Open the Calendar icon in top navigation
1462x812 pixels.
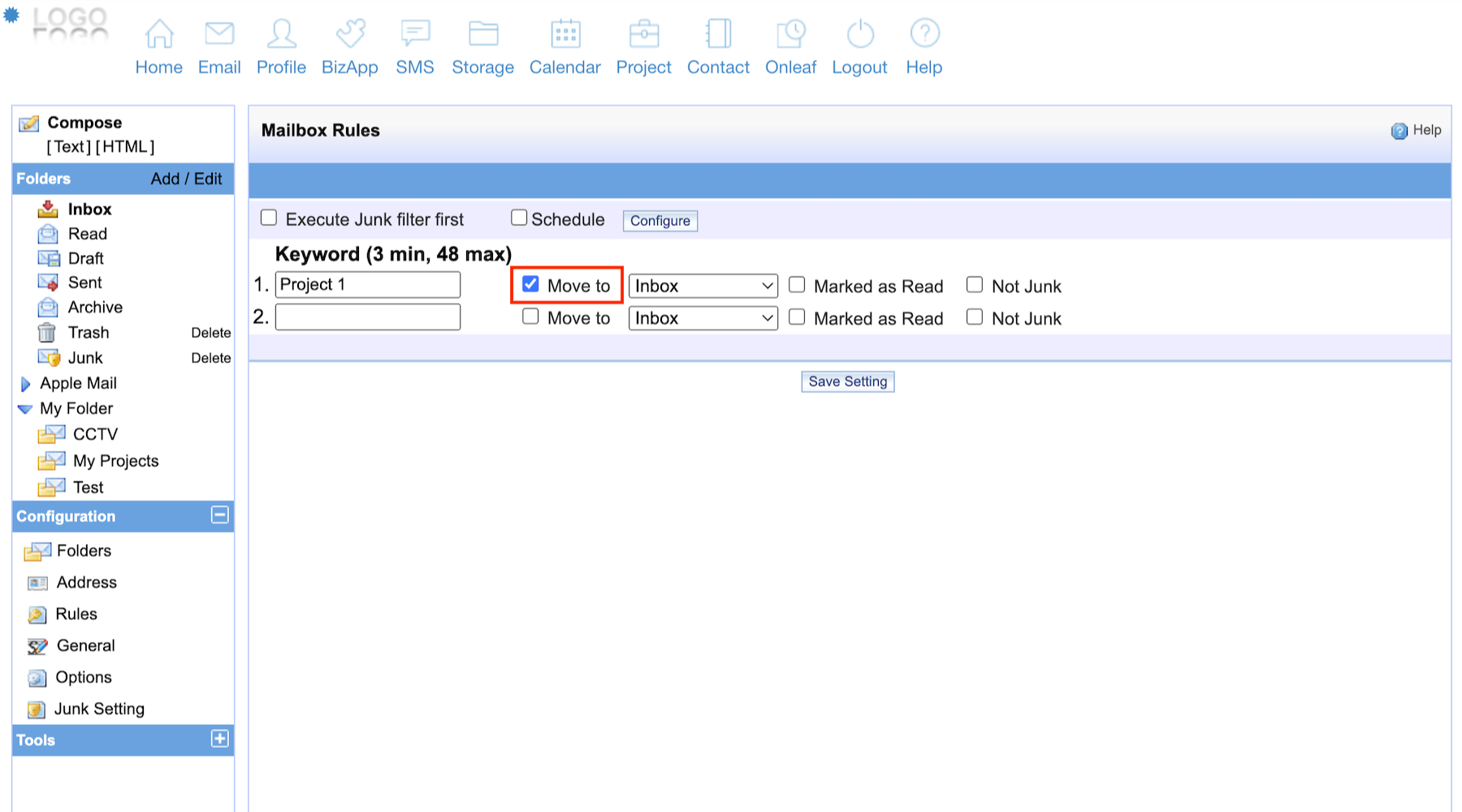565,34
